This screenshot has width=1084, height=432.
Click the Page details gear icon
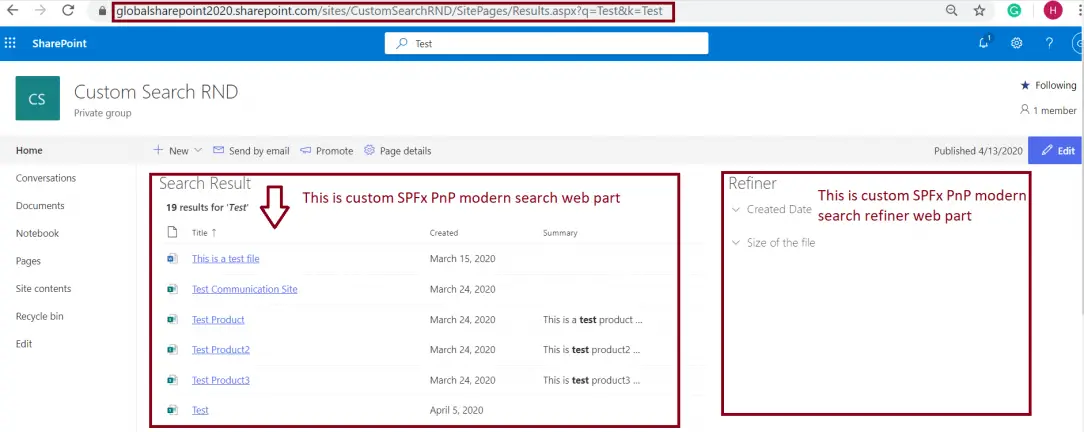[369, 150]
